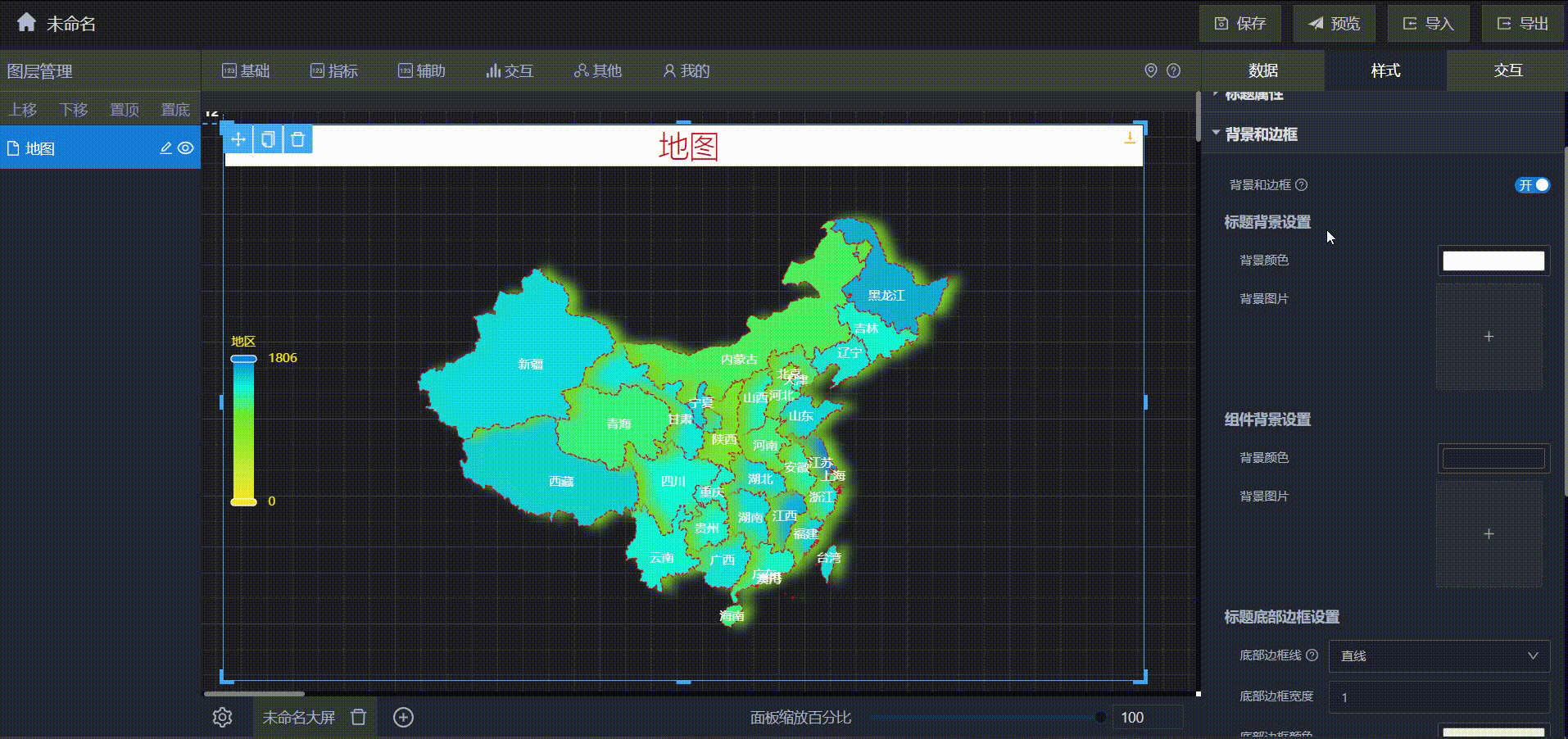Pick the title background color swatch
The height and width of the screenshot is (739, 1568).
pyautogui.click(x=1493, y=261)
